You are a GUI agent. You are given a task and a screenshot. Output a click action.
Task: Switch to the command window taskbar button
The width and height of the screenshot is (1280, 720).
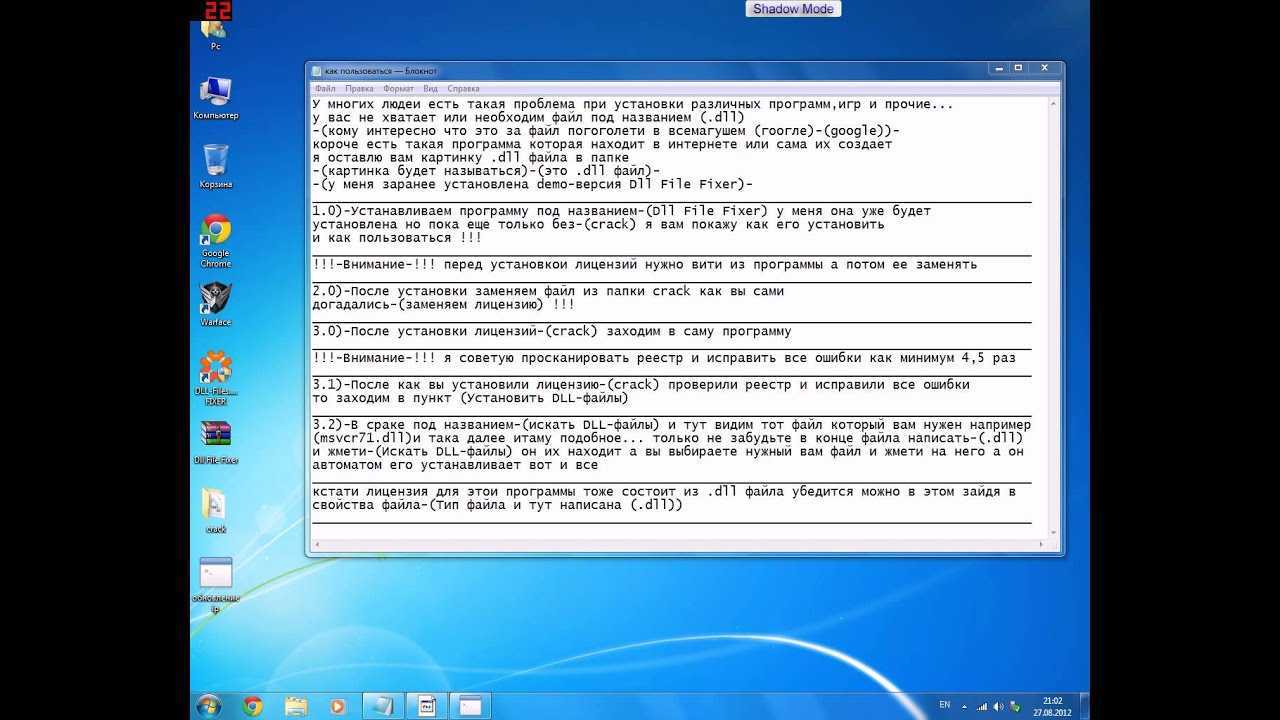471,705
